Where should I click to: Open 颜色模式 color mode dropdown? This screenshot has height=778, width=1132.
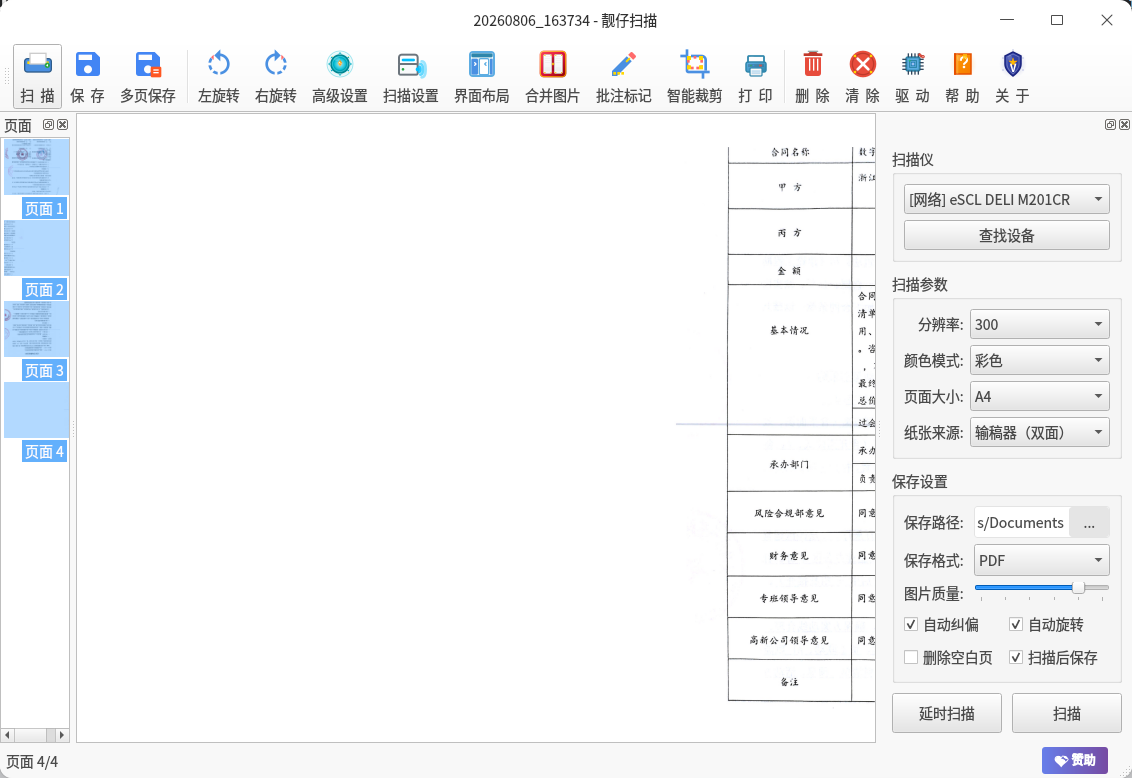(x=1040, y=360)
